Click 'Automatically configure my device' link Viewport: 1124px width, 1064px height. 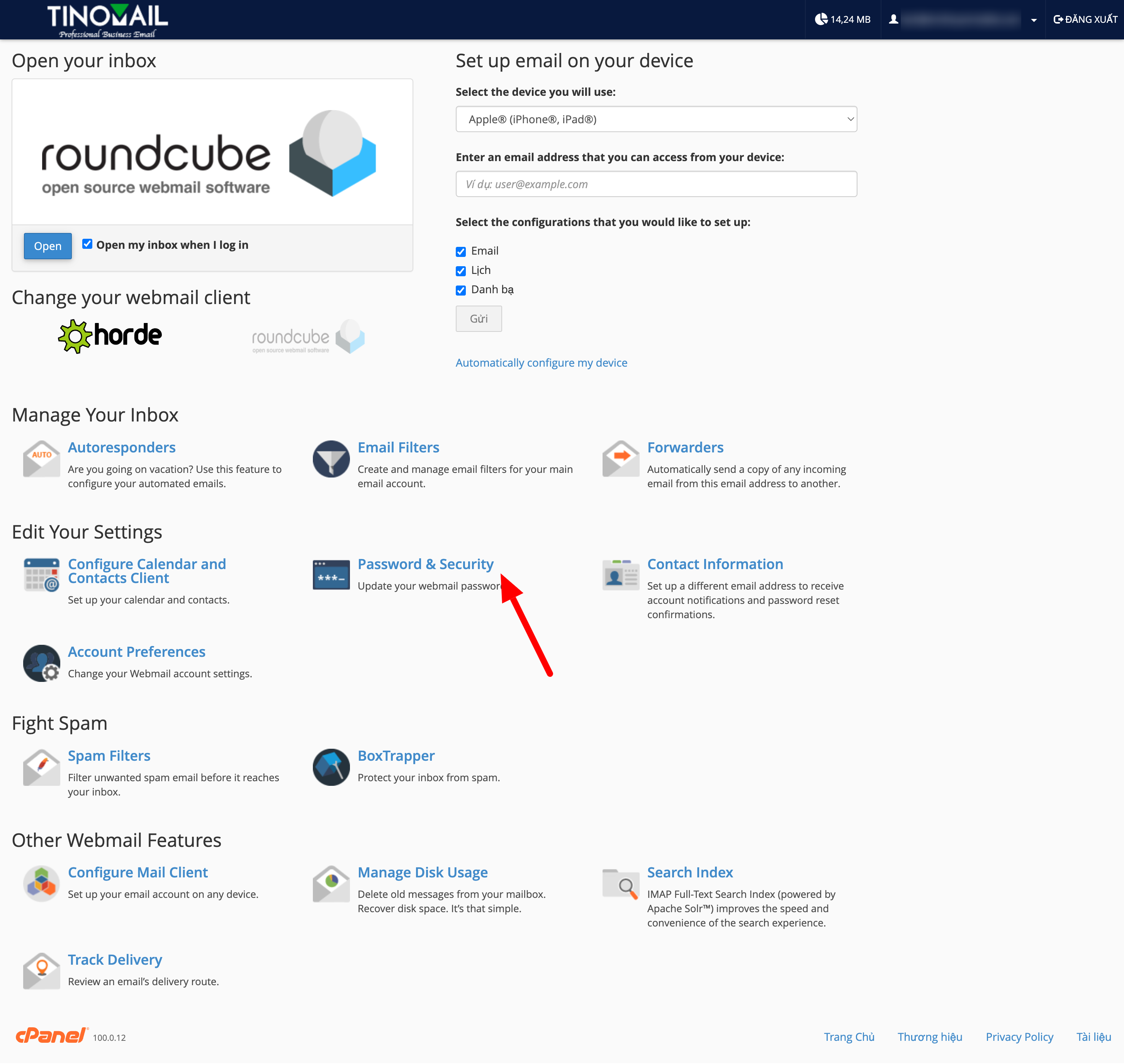[x=541, y=362]
